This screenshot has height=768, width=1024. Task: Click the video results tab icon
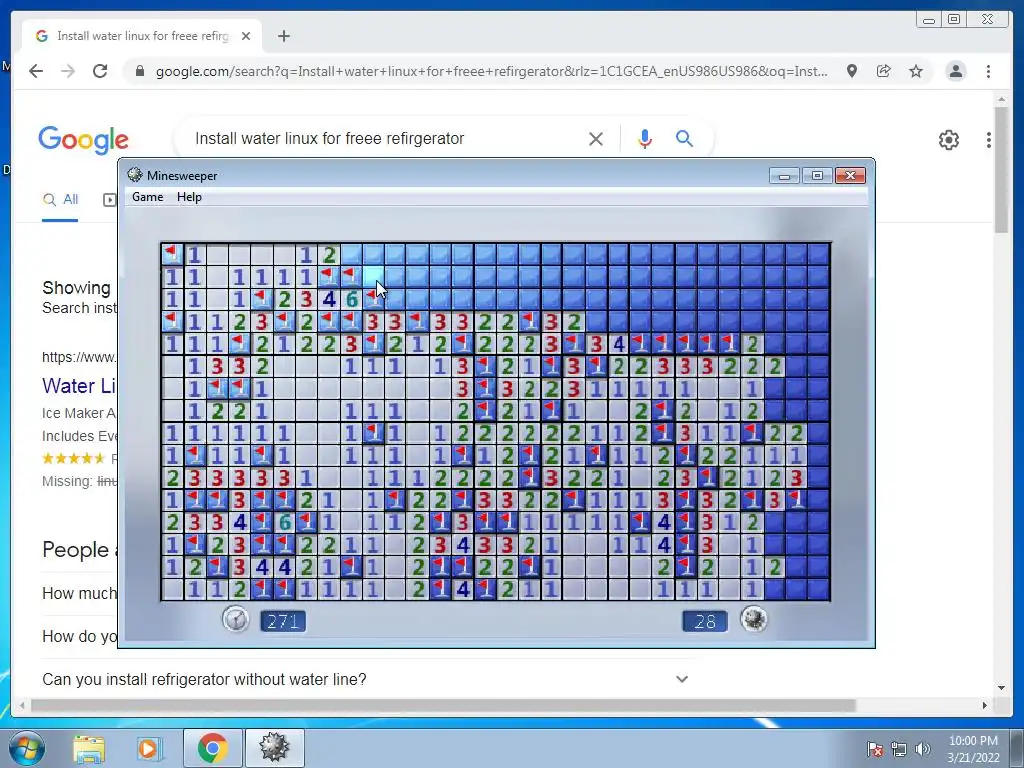coord(109,200)
